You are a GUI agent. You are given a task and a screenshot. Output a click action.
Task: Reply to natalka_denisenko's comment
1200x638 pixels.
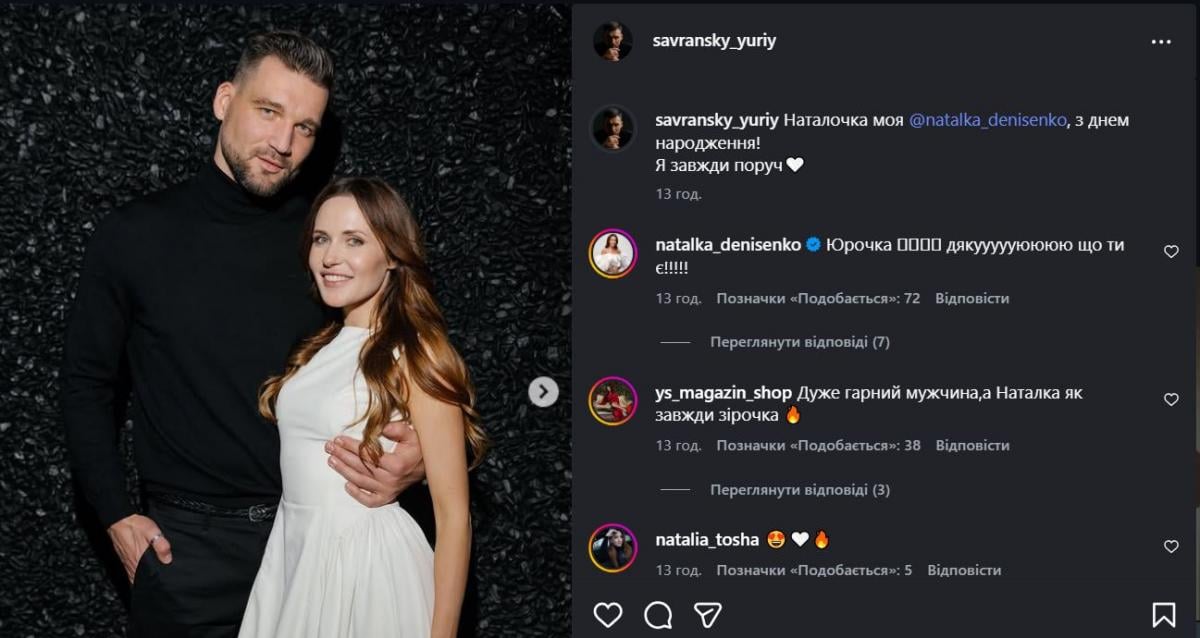972,298
